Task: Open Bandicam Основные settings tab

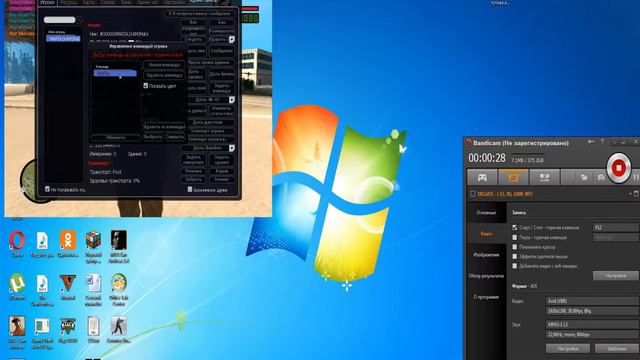Action: (x=486, y=213)
